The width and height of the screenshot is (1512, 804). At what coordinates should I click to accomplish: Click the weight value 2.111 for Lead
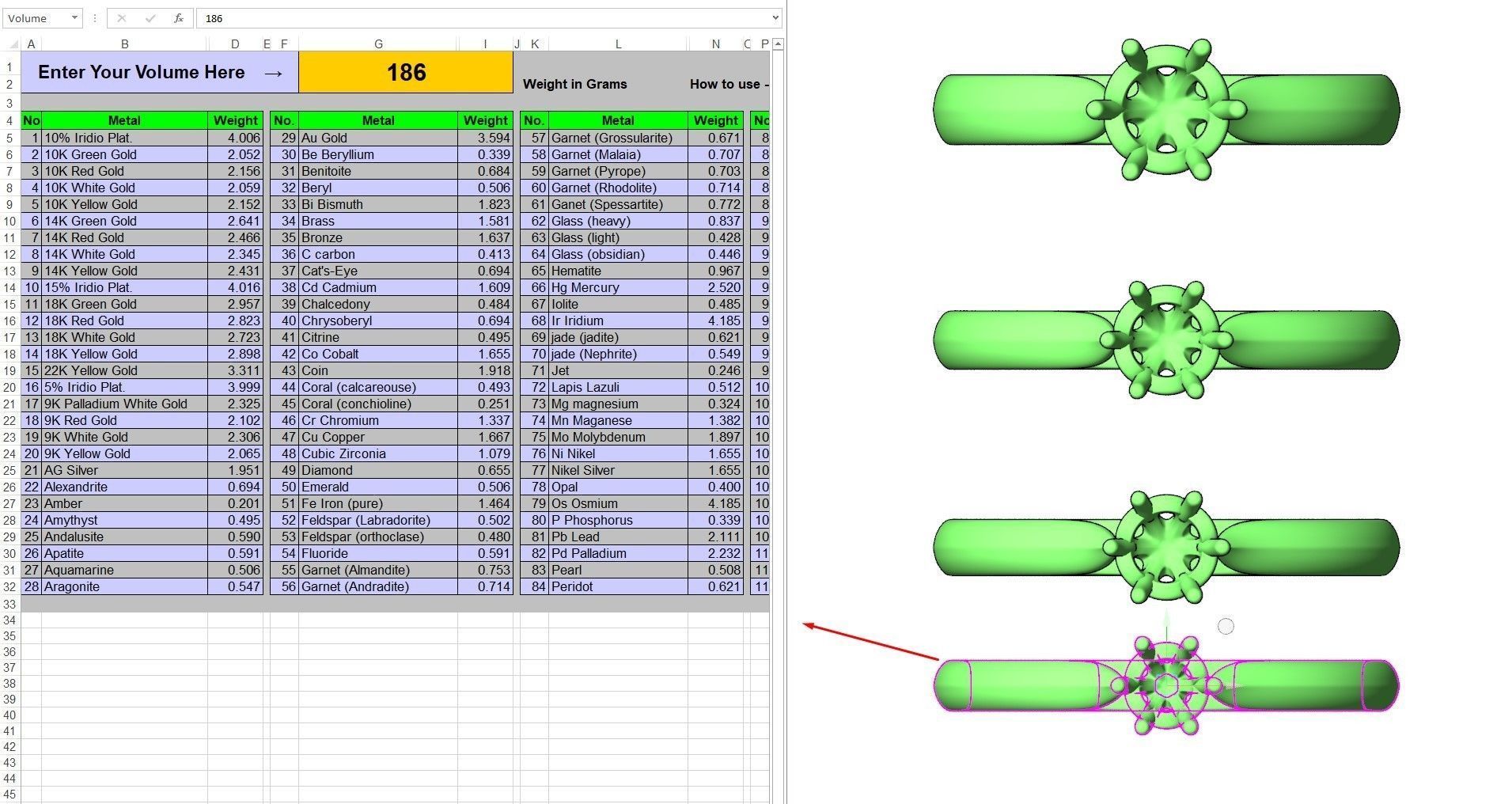point(715,537)
